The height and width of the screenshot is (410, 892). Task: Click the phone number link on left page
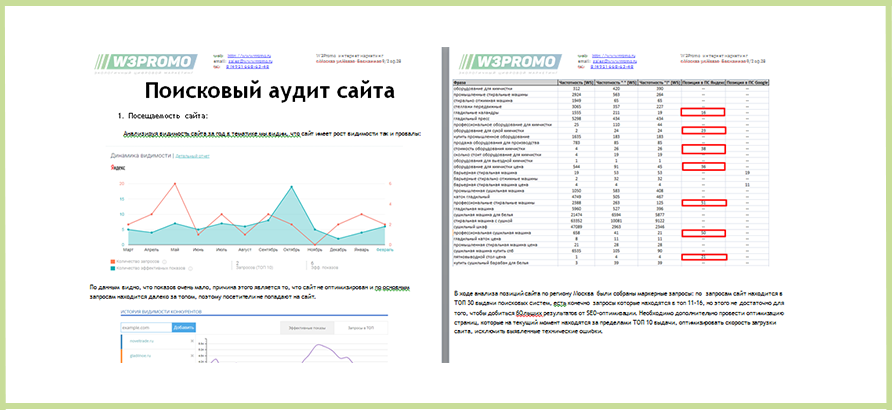click(x=248, y=66)
